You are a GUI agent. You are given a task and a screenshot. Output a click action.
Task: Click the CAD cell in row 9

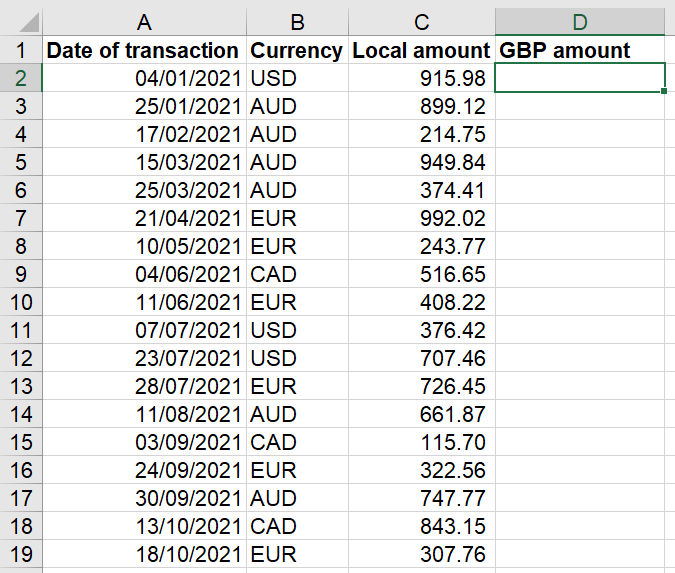click(297, 274)
